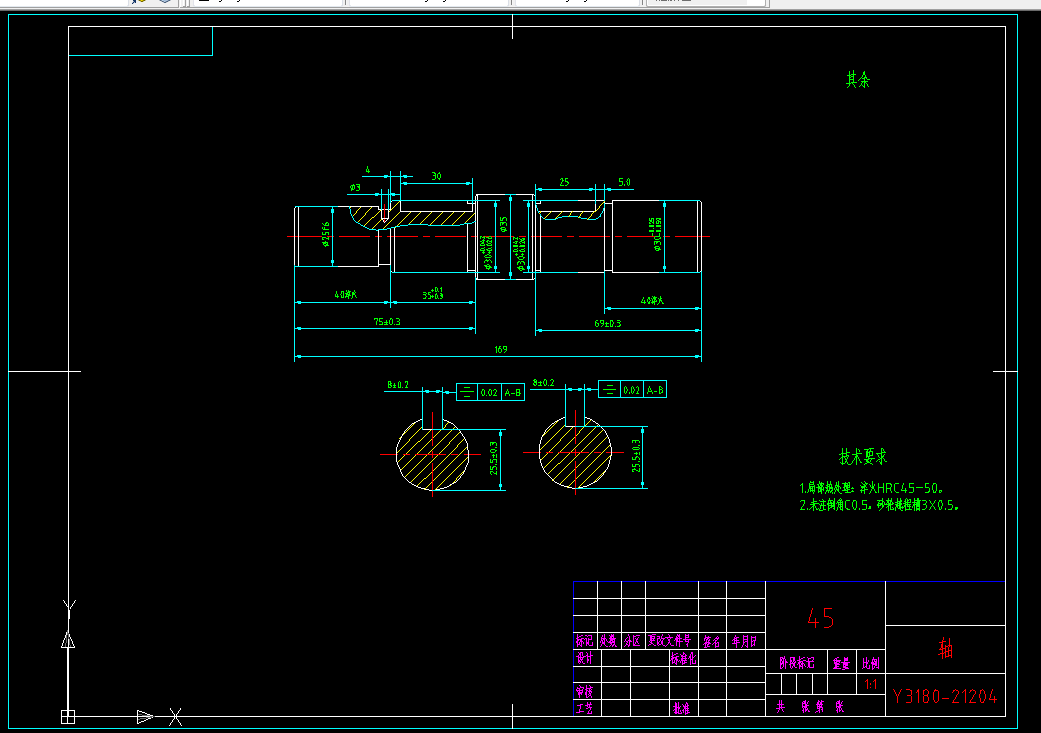Select the overall length dimension 169
This screenshot has height=733, width=1041.
click(x=501, y=349)
